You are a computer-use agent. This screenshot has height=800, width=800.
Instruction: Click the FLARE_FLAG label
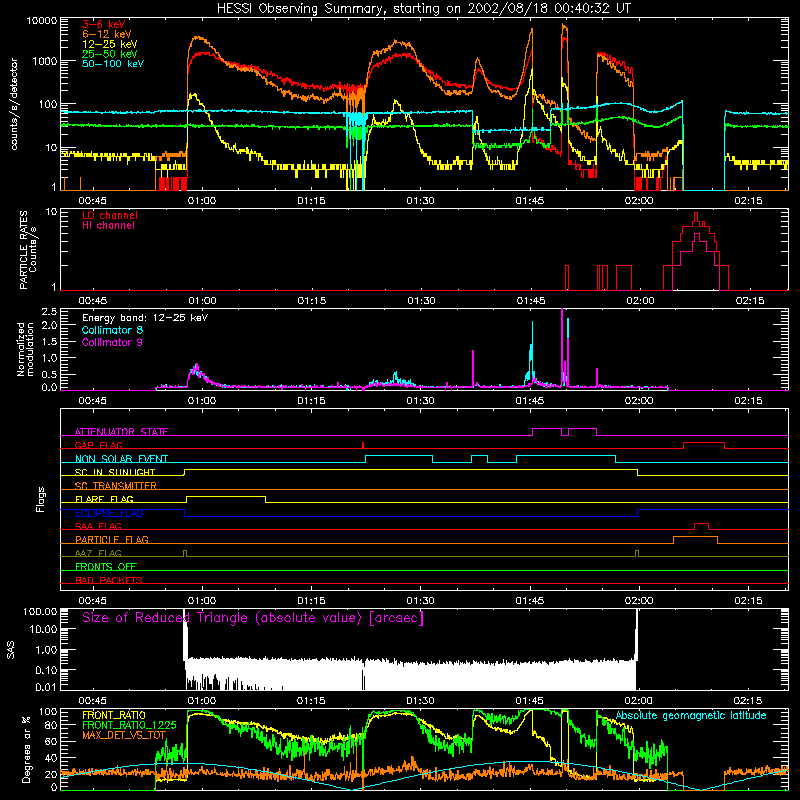pyautogui.click(x=104, y=499)
